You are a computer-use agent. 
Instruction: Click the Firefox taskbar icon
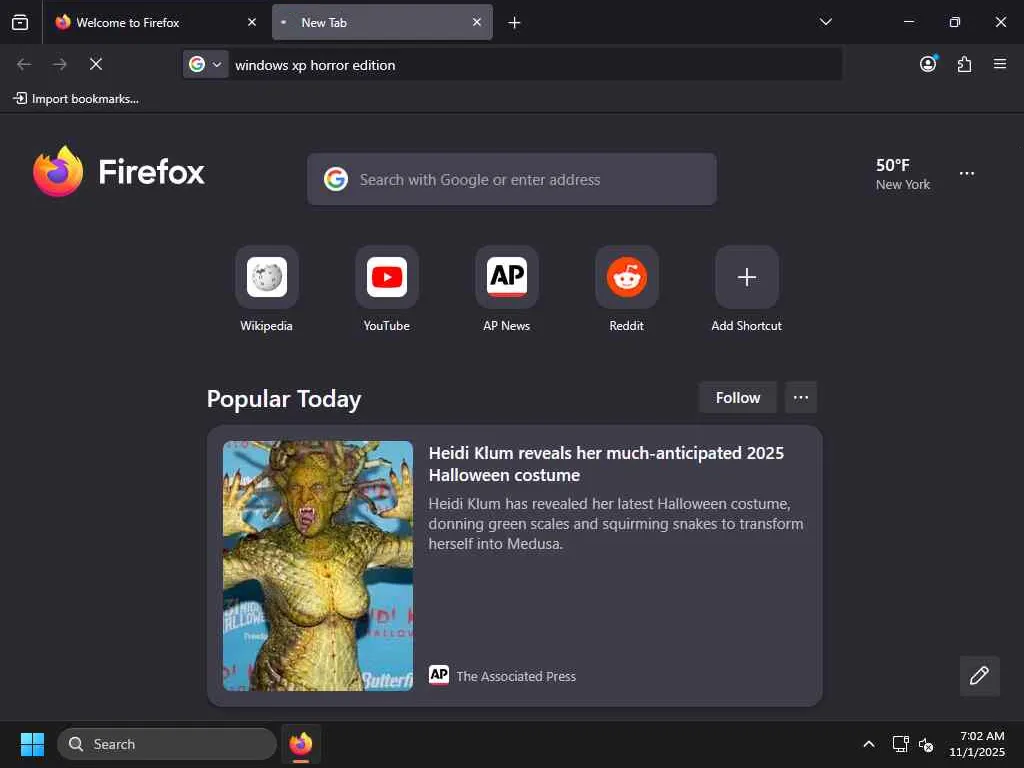tap(301, 744)
